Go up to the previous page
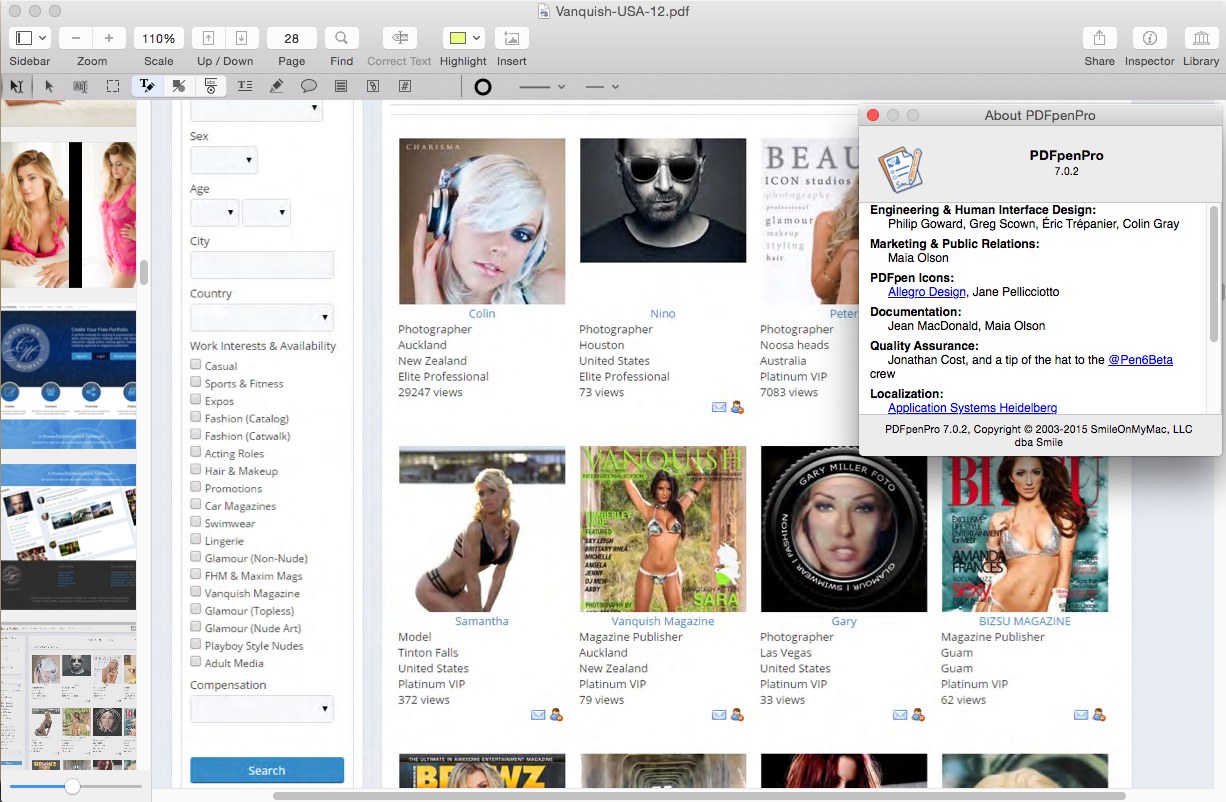1226x802 pixels. pos(208,38)
